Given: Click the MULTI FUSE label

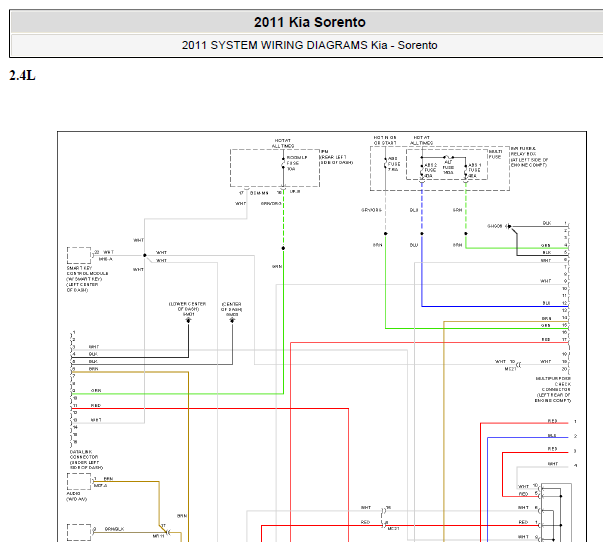Looking at the screenshot, I should (x=495, y=154).
